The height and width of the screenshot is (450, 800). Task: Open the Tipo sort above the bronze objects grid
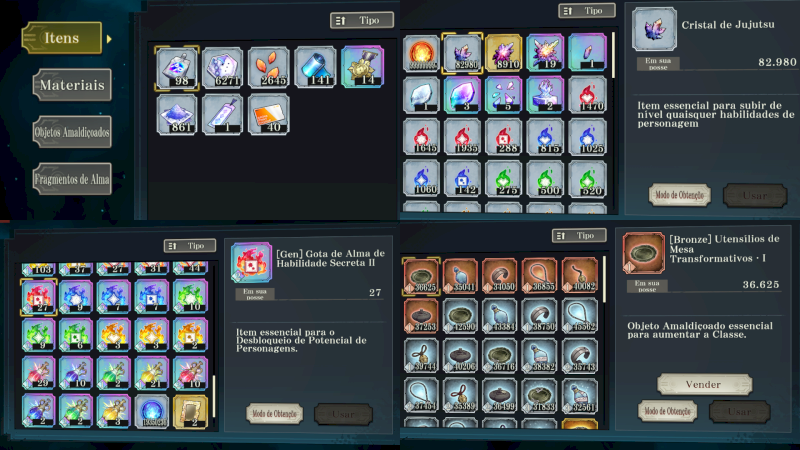tap(579, 235)
